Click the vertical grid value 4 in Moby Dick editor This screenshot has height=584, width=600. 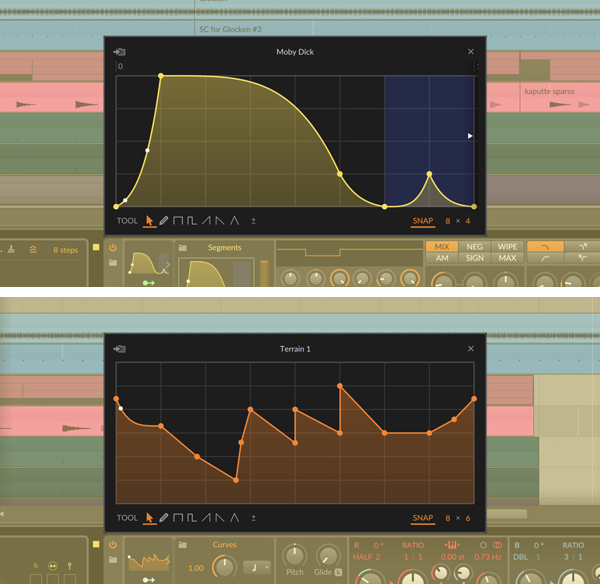click(x=468, y=221)
